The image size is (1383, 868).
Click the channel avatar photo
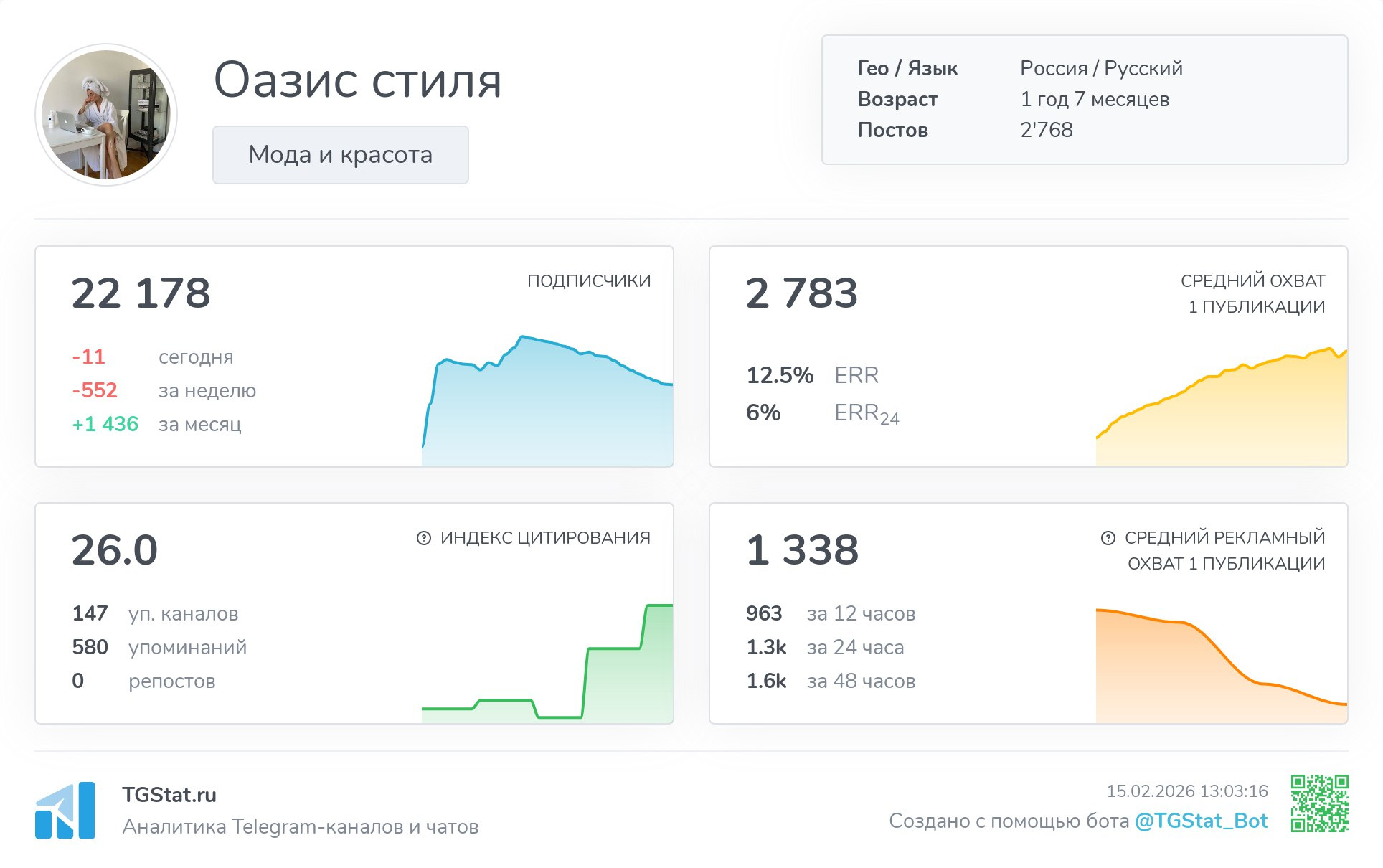[106, 115]
